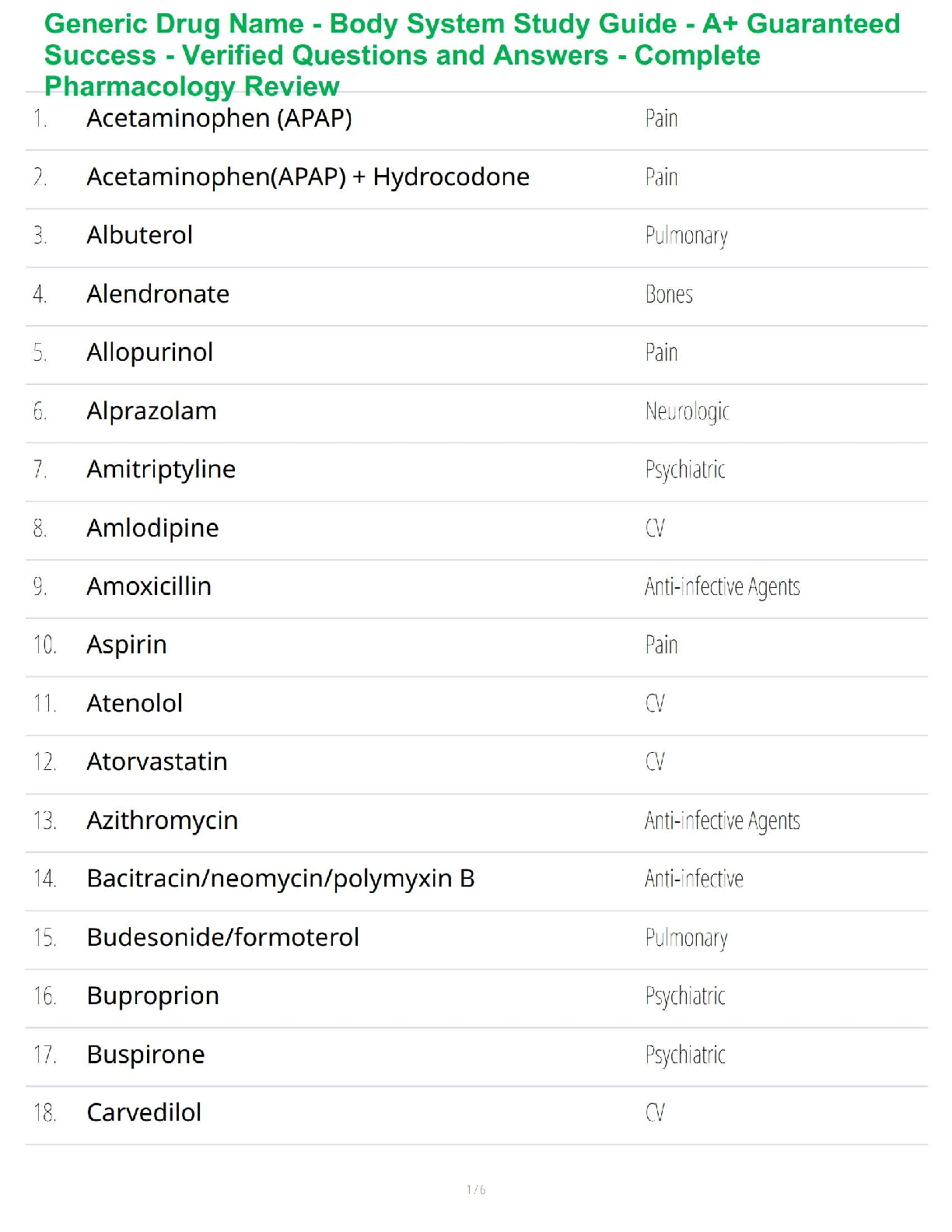The width and height of the screenshot is (952, 1232).
Task: Click the Carvedilol drug name
Action: (x=144, y=1112)
